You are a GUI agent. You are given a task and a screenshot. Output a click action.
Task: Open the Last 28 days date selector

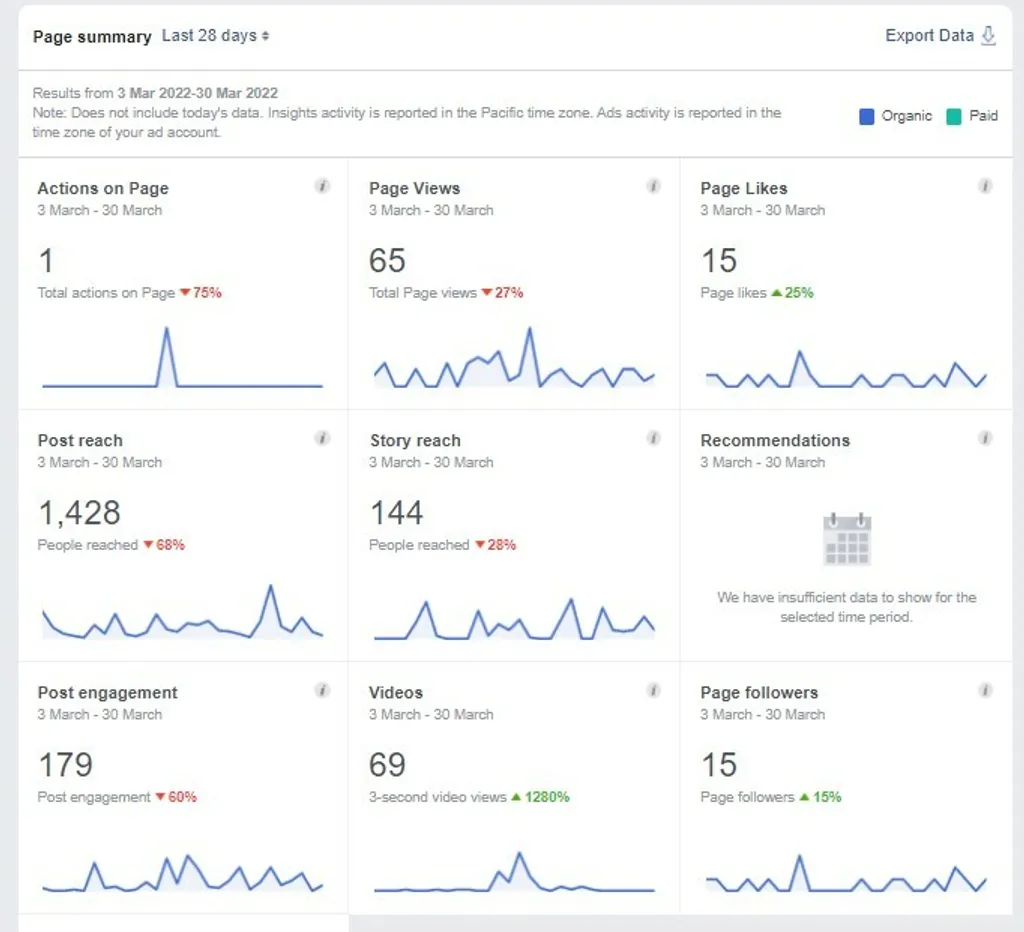(214, 35)
